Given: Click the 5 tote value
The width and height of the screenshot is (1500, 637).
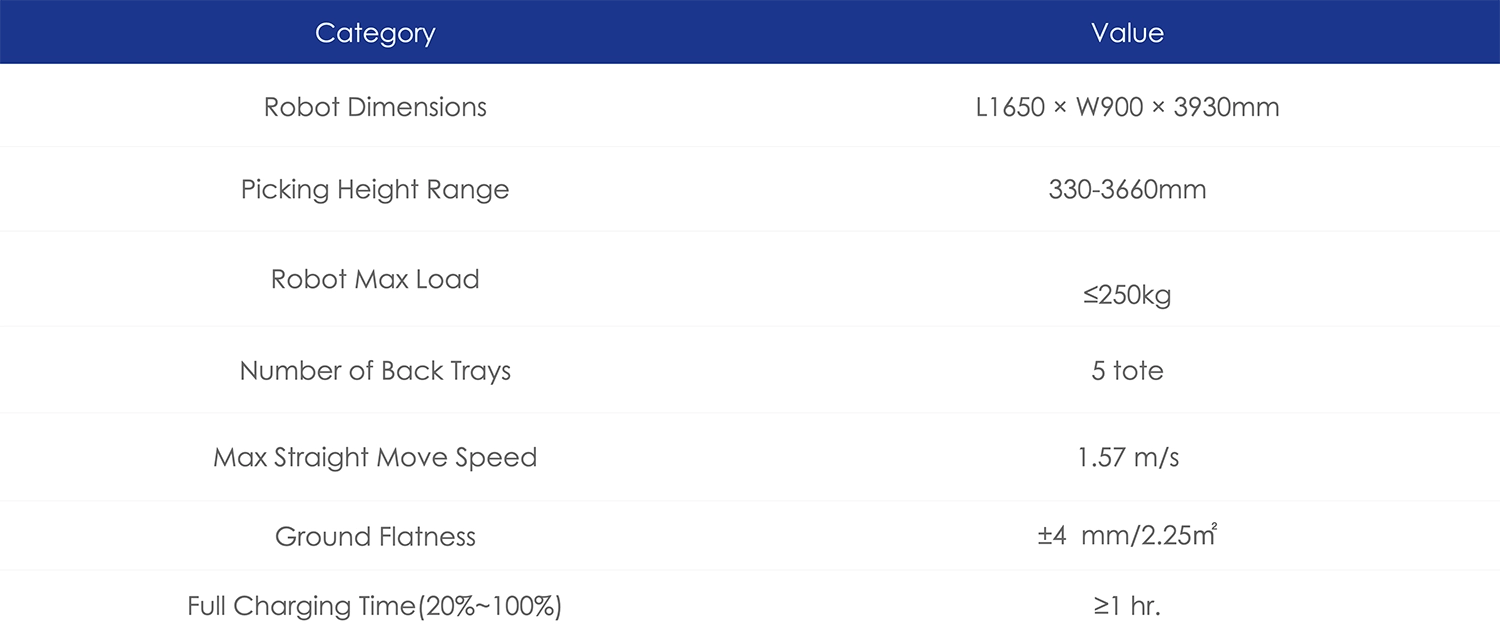Looking at the screenshot, I should click(x=1127, y=371).
